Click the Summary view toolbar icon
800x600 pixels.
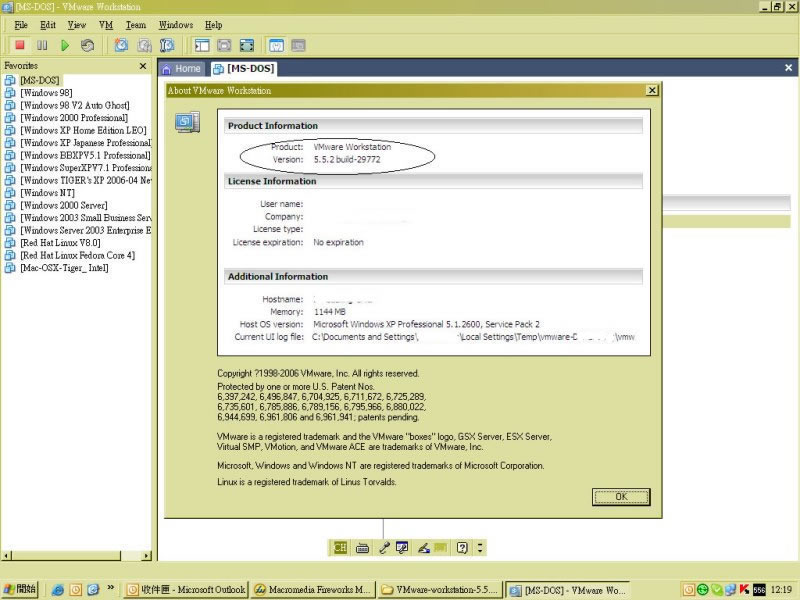pyautogui.click(x=276, y=45)
